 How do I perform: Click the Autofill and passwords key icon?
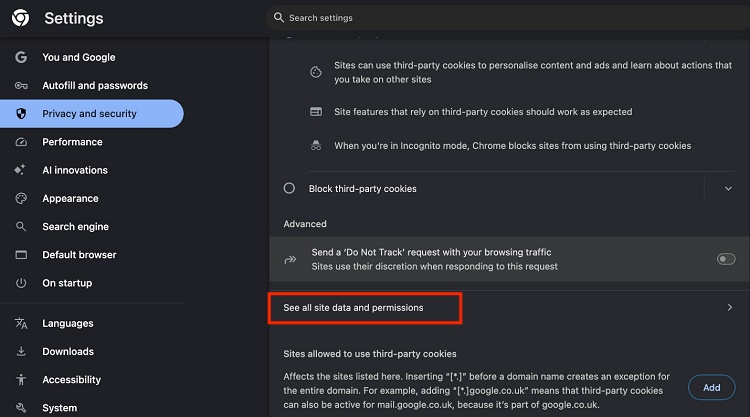21,86
